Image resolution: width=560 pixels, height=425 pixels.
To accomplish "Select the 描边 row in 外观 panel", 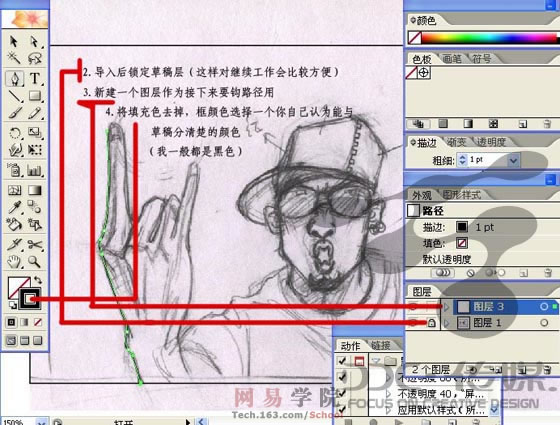I will 482,227.
